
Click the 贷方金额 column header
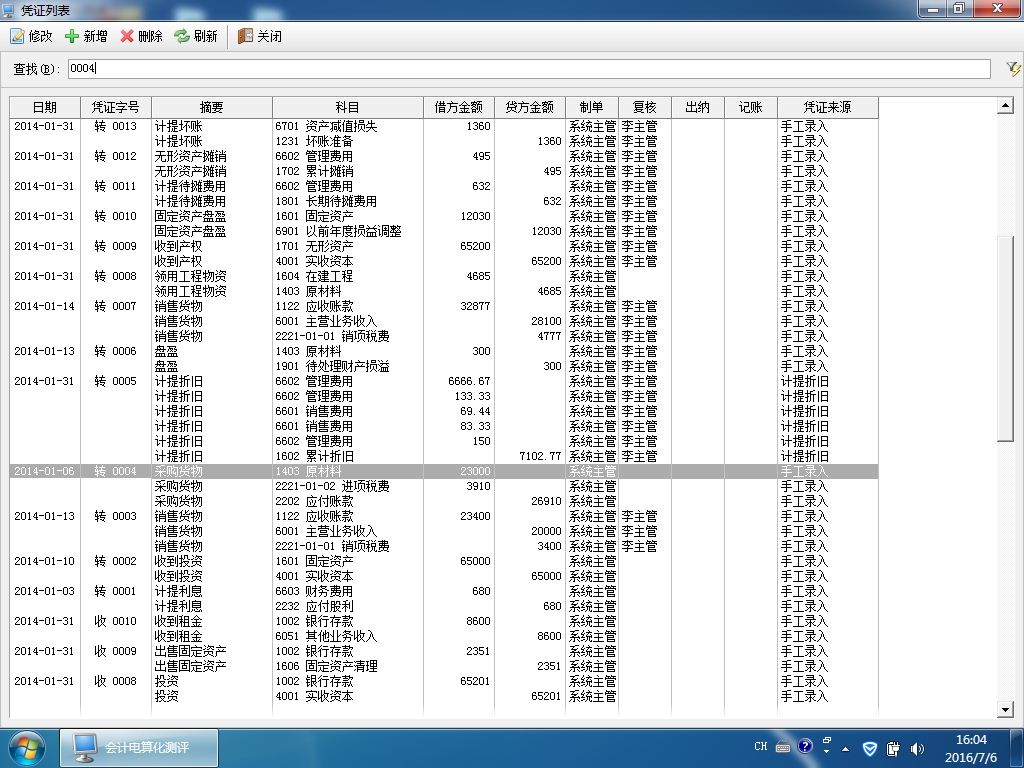[x=530, y=107]
